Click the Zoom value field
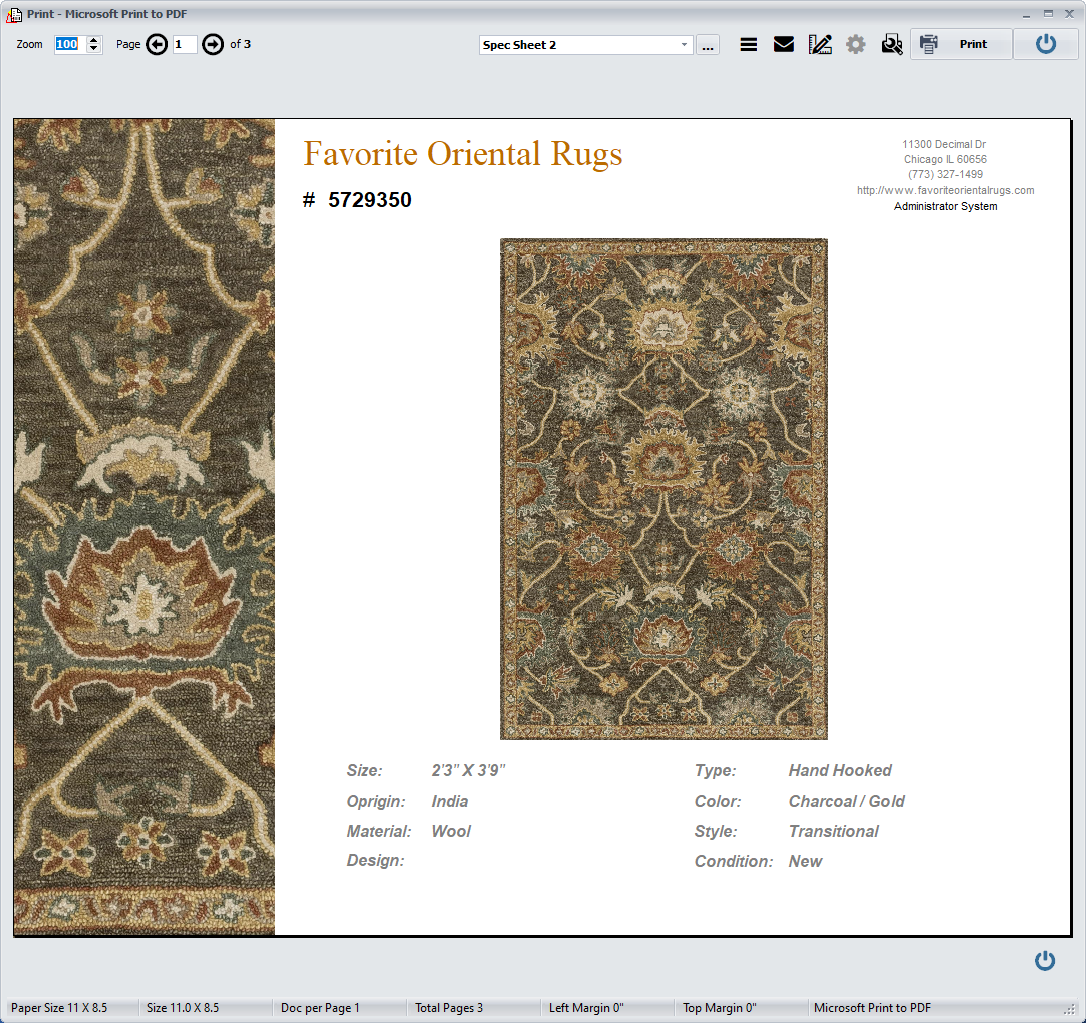The height and width of the screenshot is (1023, 1086). (x=70, y=44)
